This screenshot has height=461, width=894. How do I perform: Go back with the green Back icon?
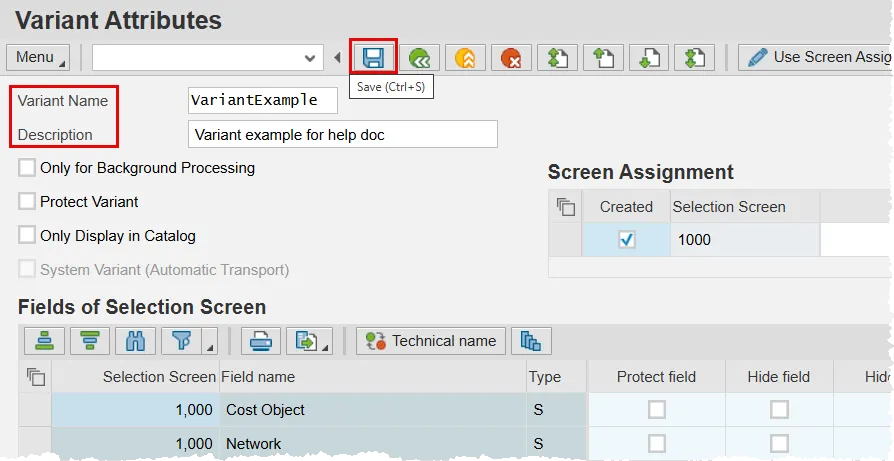click(420, 58)
